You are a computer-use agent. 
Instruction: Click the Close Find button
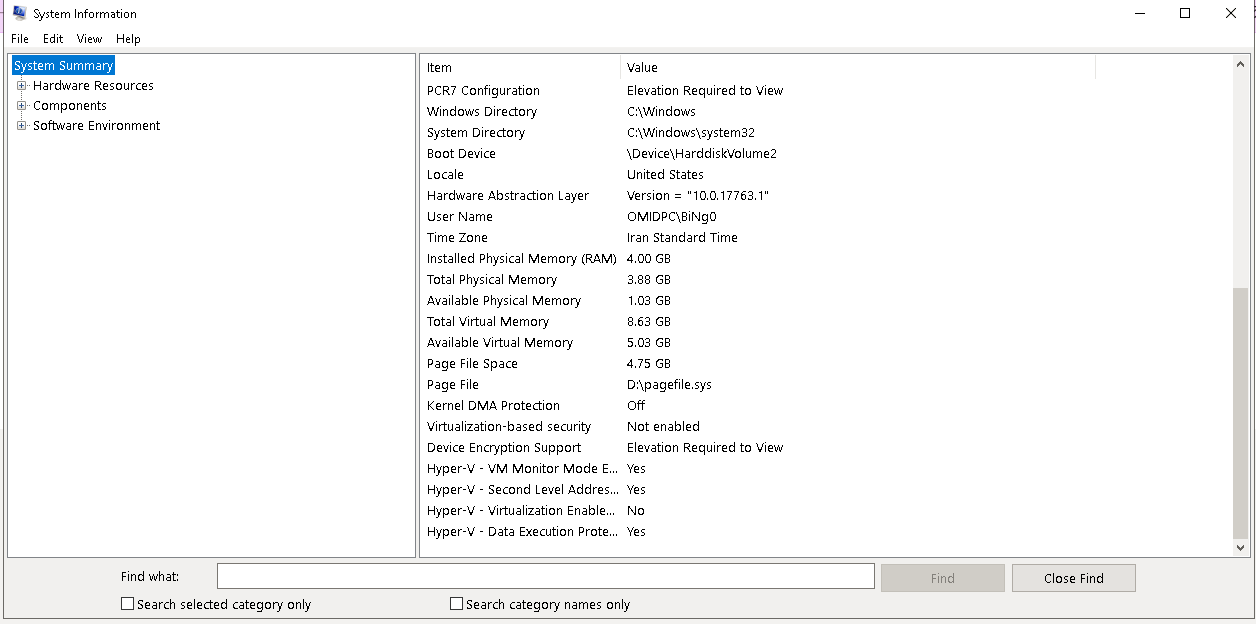coord(1073,578)
